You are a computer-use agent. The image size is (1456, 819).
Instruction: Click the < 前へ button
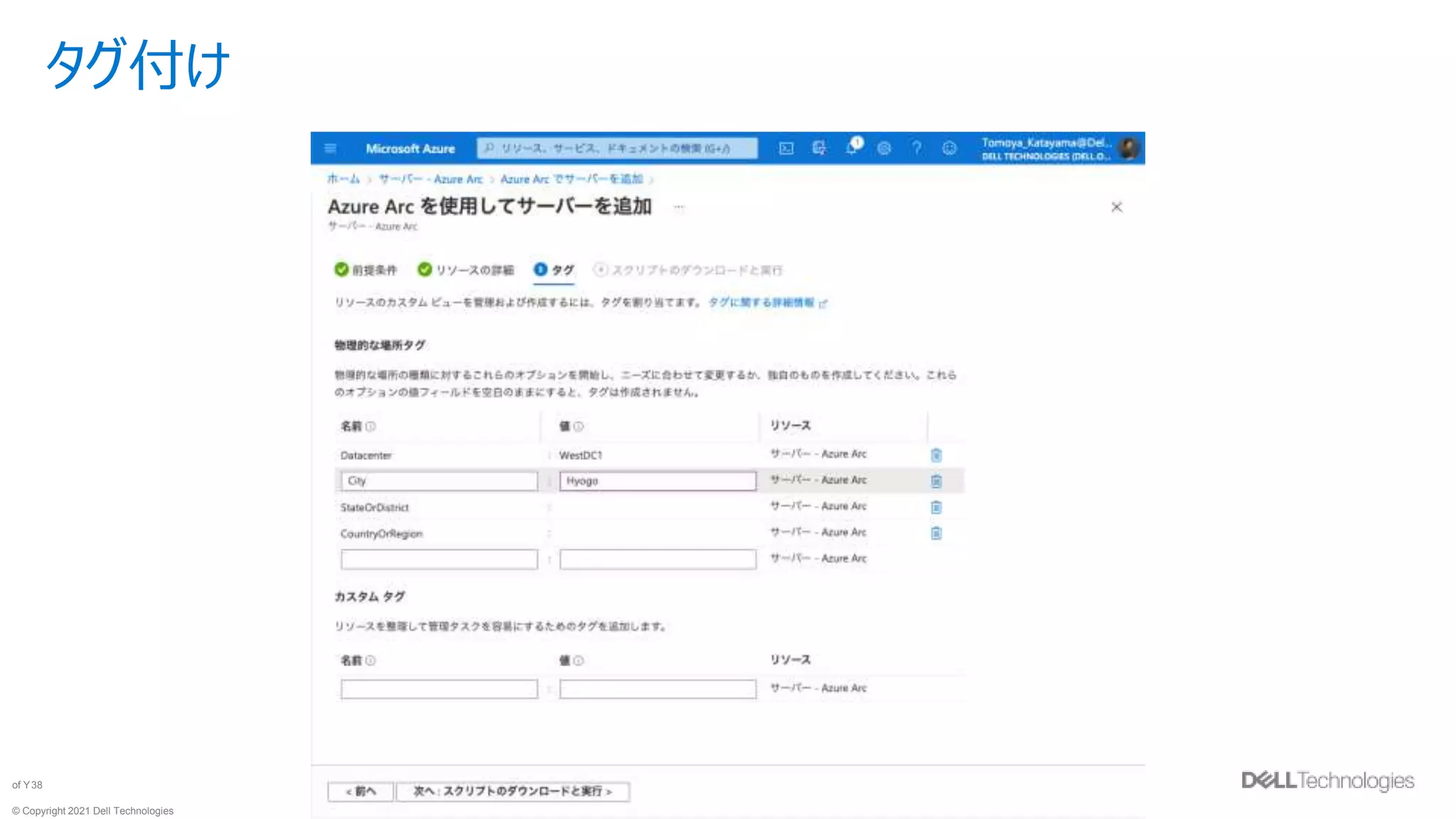(x=360, y=791)
